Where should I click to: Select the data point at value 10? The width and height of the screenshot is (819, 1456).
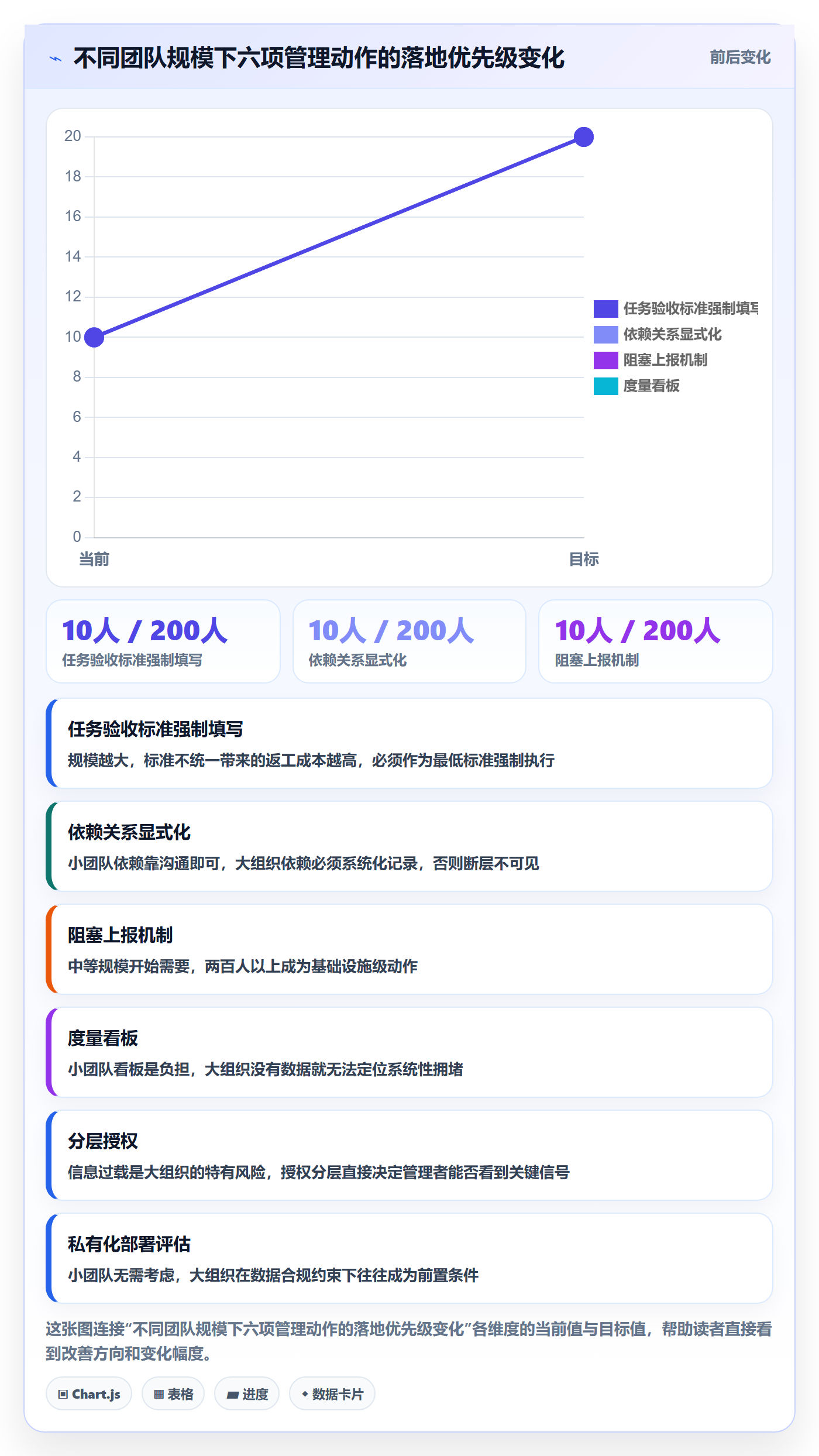click(94, 337)
